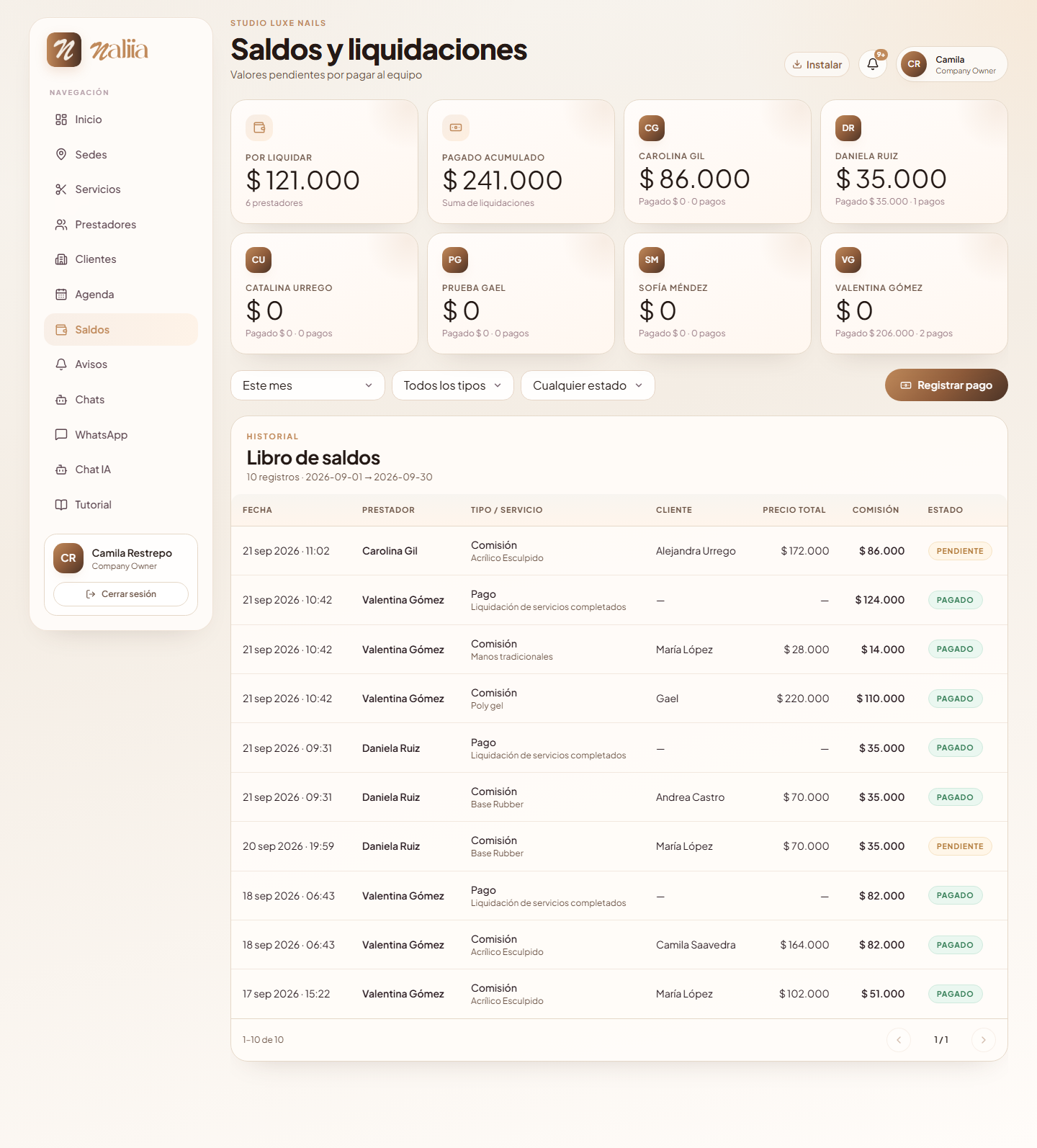This screenshot has height=1148, width=1037.
Task: Open Avisos in the navigation
Action: pos(121,364)
